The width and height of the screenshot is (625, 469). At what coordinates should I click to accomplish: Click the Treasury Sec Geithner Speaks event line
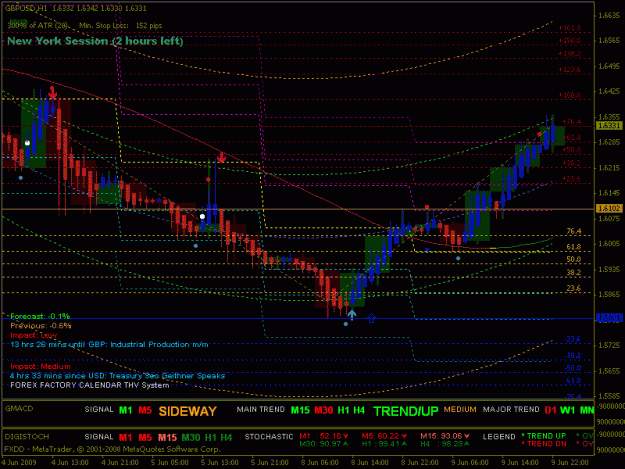pos(117,376)
